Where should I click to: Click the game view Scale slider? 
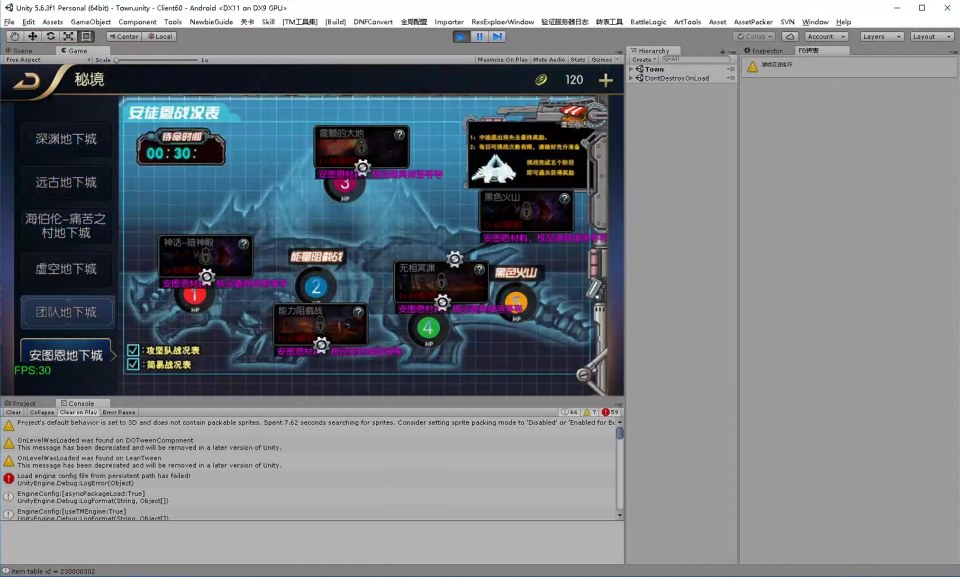click(x=118, y=60)
